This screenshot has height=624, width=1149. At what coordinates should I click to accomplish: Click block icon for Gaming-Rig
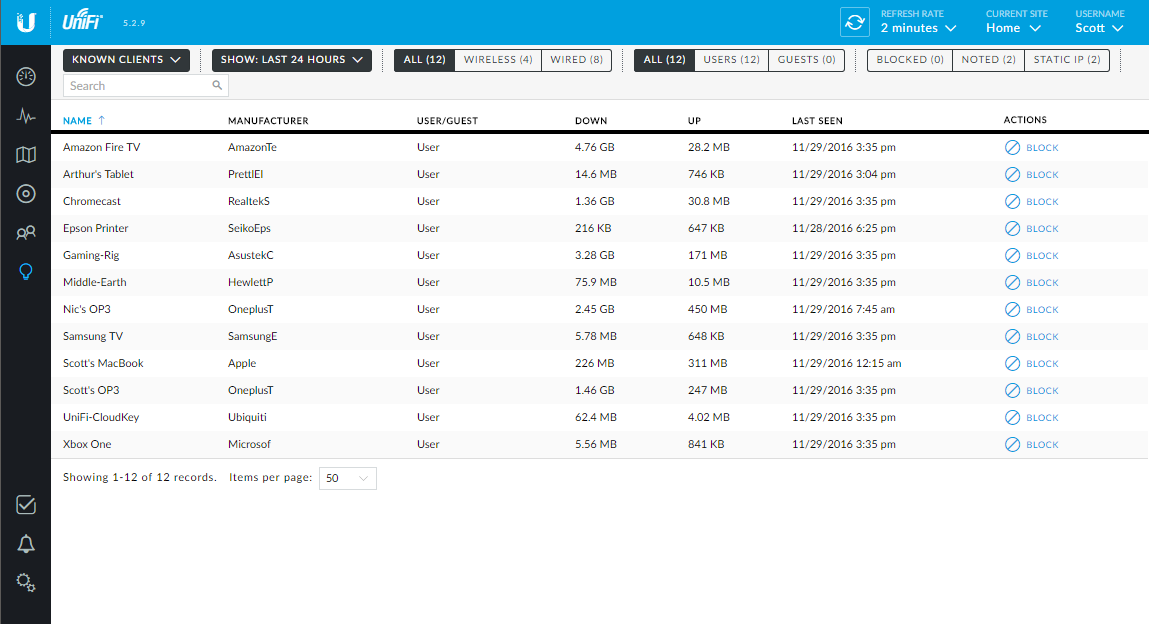1012,256
